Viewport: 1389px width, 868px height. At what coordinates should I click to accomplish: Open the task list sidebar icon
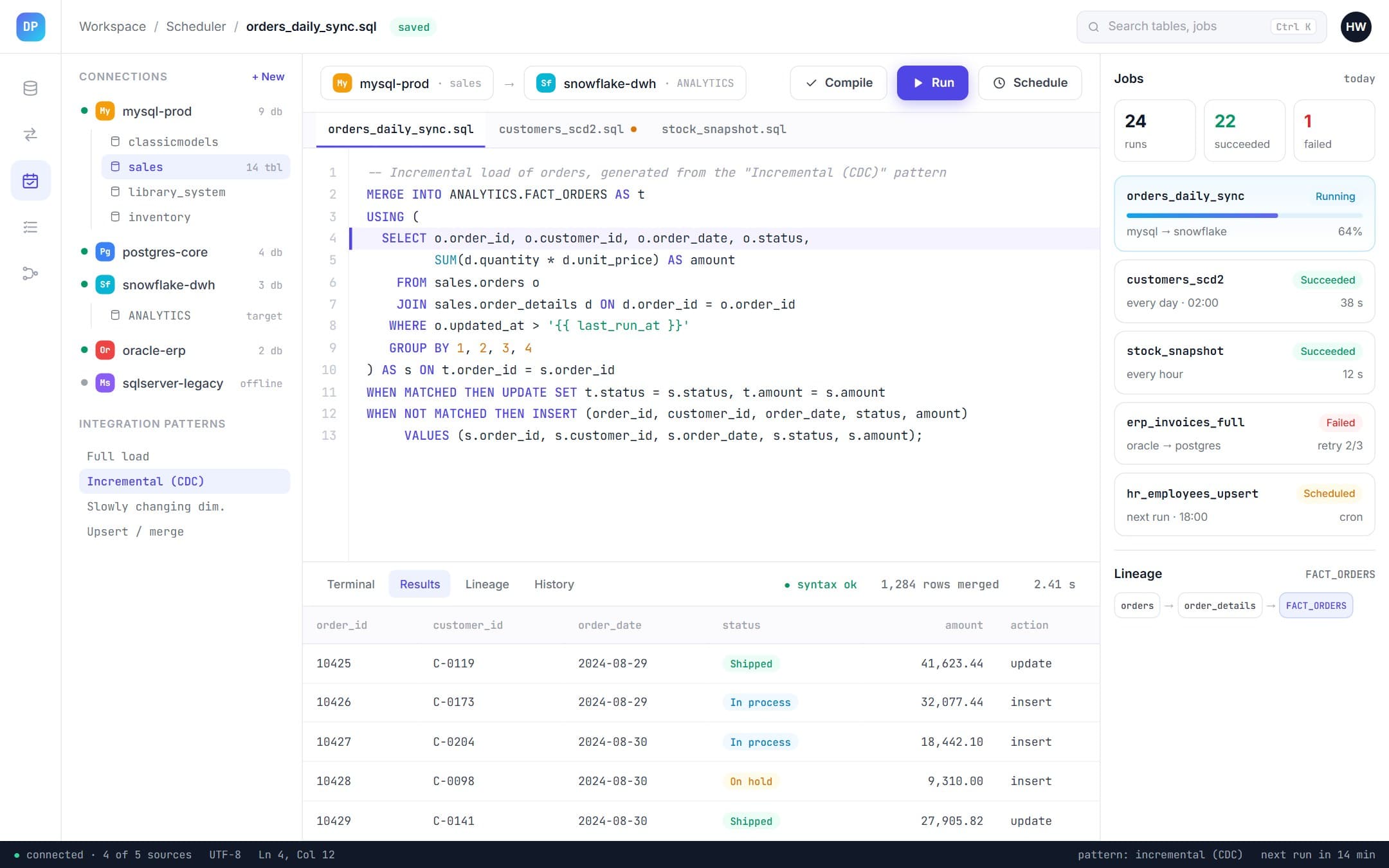tap(30, 227)
